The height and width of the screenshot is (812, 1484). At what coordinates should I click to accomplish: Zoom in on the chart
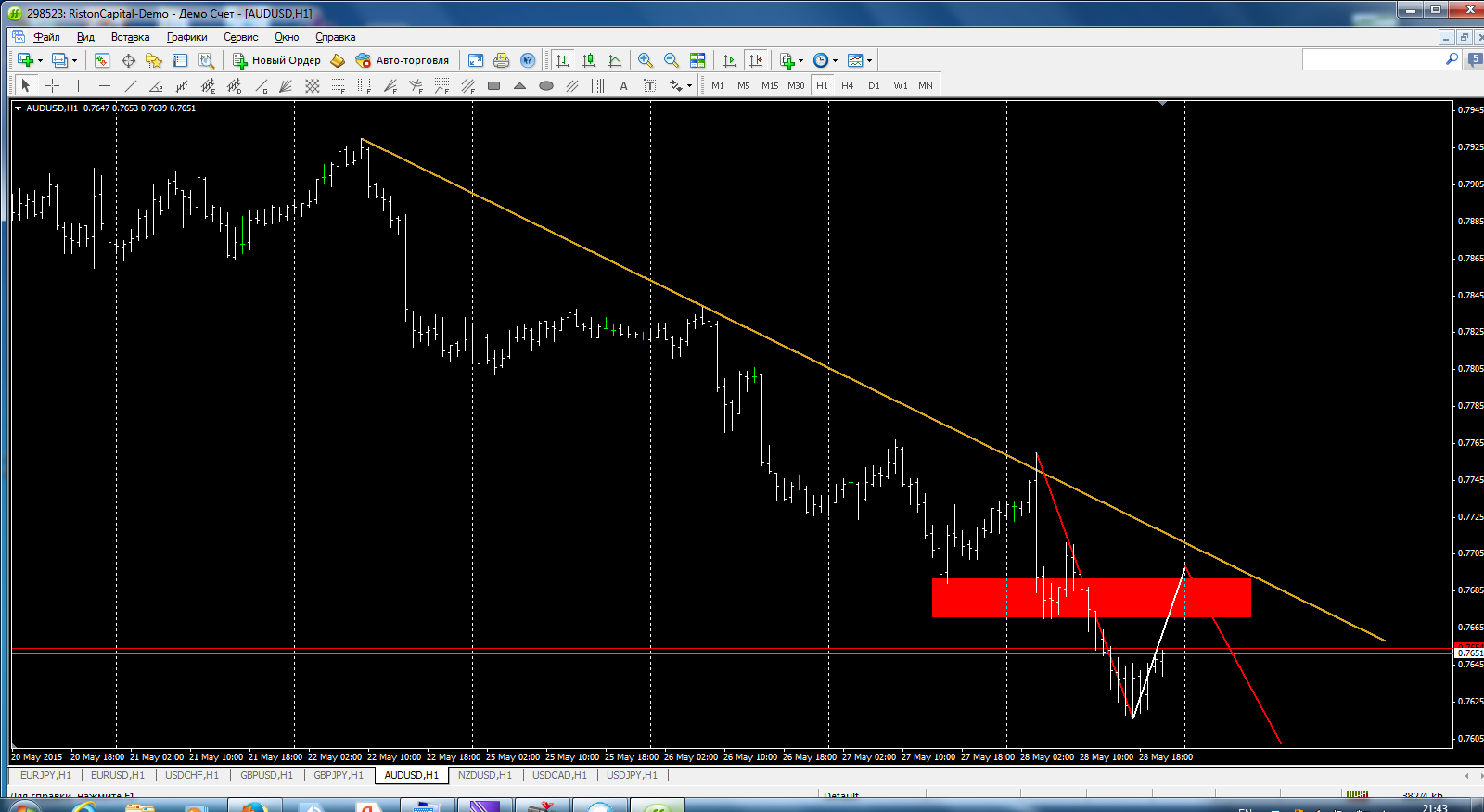[x=646, y=60]
